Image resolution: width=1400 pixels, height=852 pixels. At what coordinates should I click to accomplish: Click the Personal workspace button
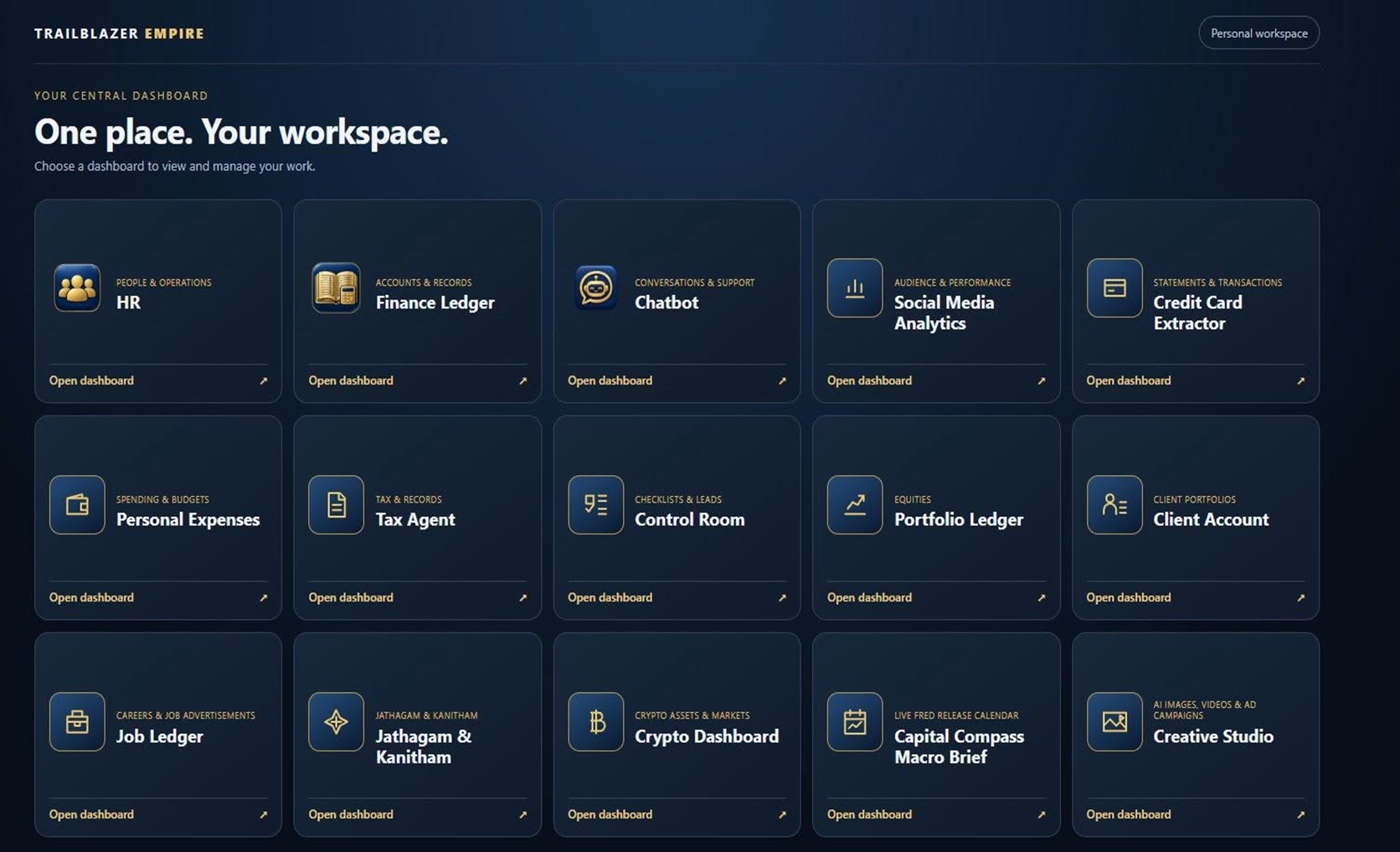point(1258,34)
